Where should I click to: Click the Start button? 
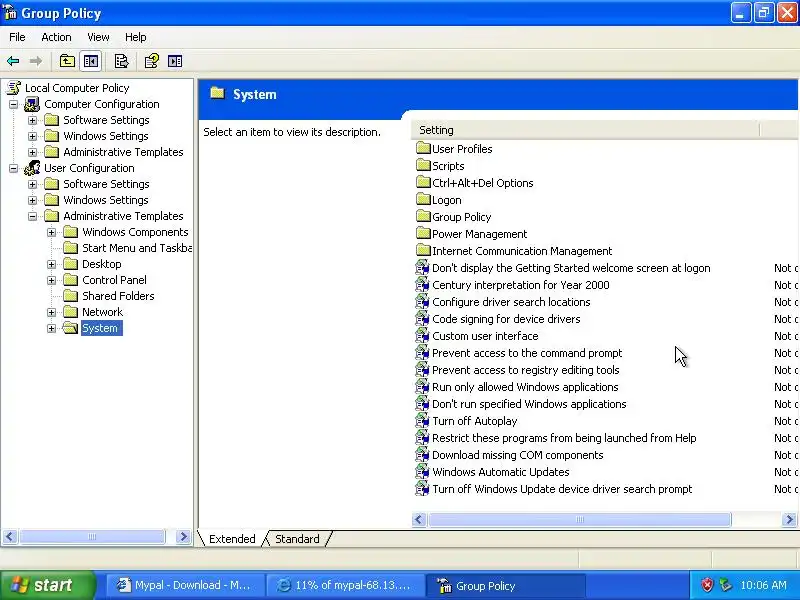click(47, 585)
